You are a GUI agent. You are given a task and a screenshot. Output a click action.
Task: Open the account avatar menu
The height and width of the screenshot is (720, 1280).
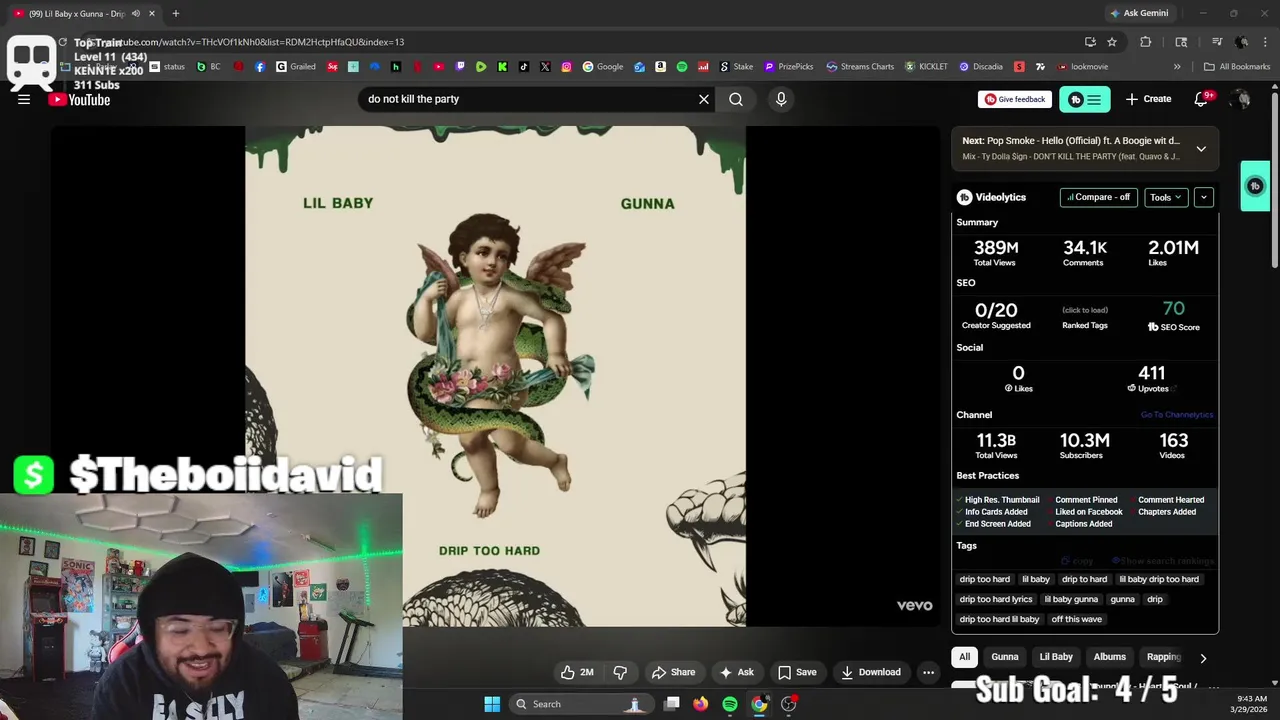(x=1241, y=99)
